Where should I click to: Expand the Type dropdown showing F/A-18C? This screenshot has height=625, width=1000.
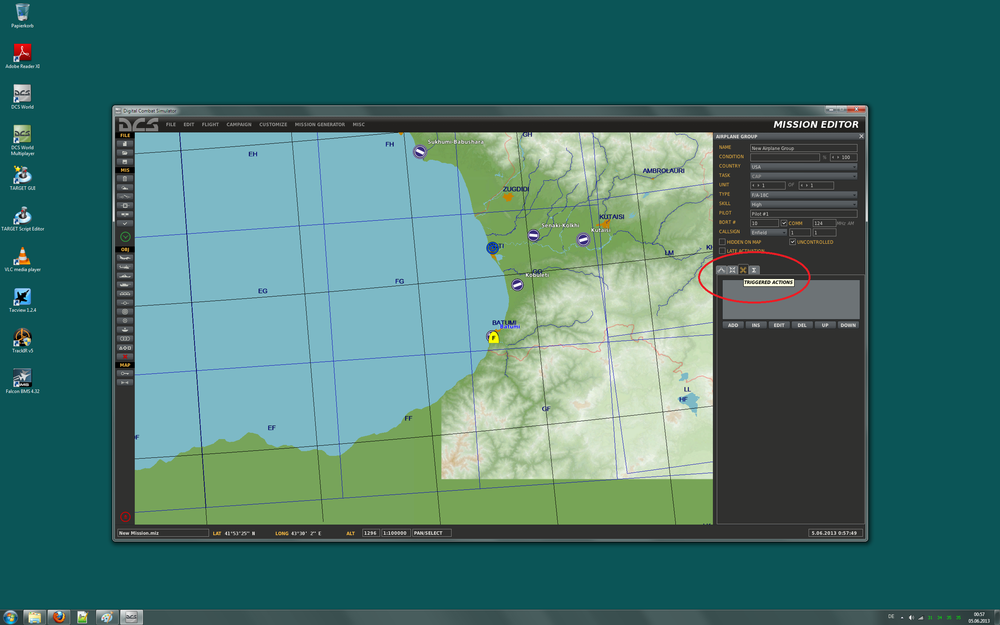803,195
